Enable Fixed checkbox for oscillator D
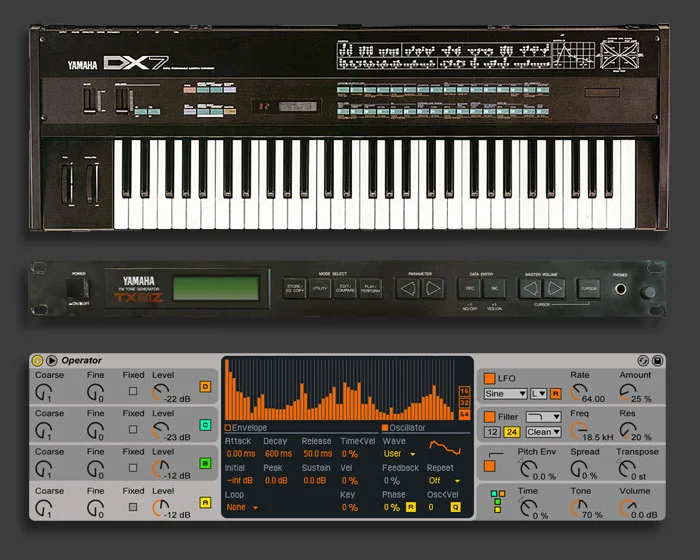This screenshot has width=700, height=560. (133, 391)
